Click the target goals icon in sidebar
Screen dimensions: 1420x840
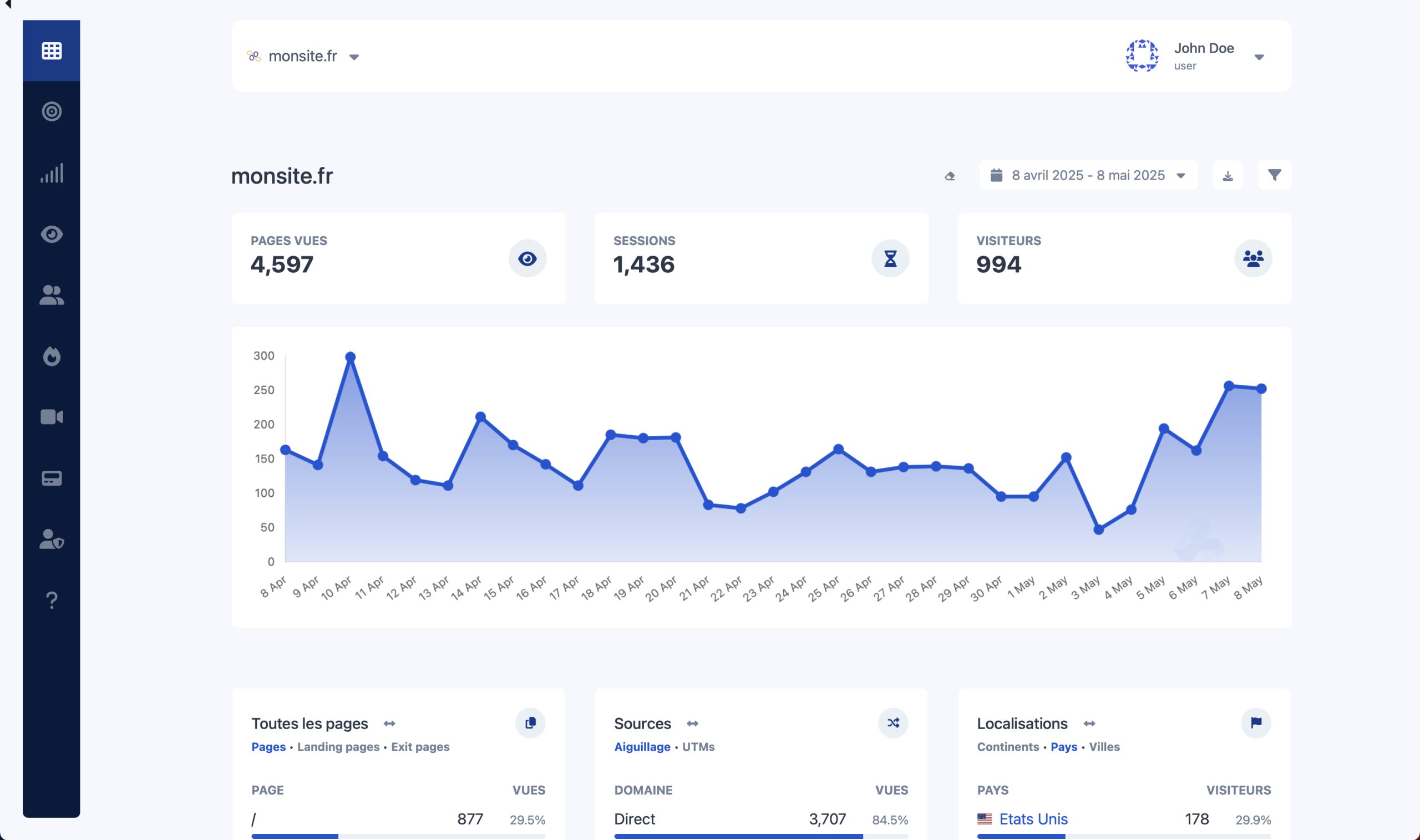tap(52, 111)
